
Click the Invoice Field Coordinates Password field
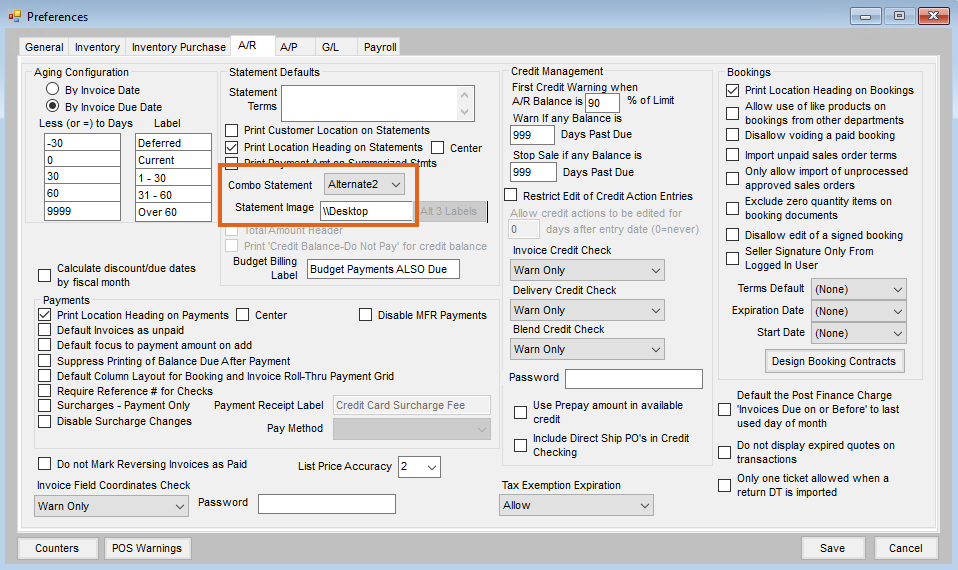click(x=327, y=504)
